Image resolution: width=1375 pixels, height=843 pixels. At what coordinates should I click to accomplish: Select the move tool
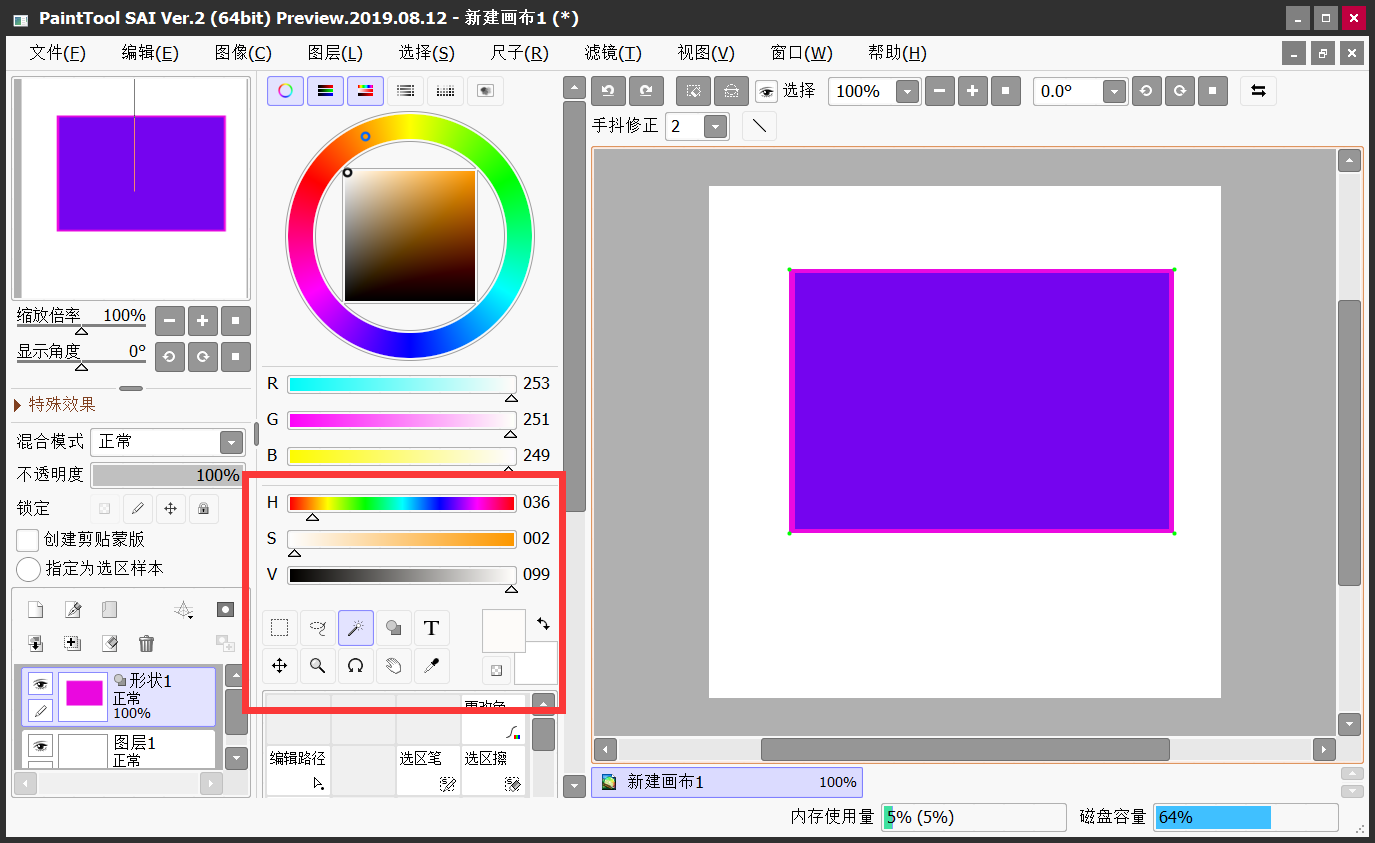click(x=280, y=665)
